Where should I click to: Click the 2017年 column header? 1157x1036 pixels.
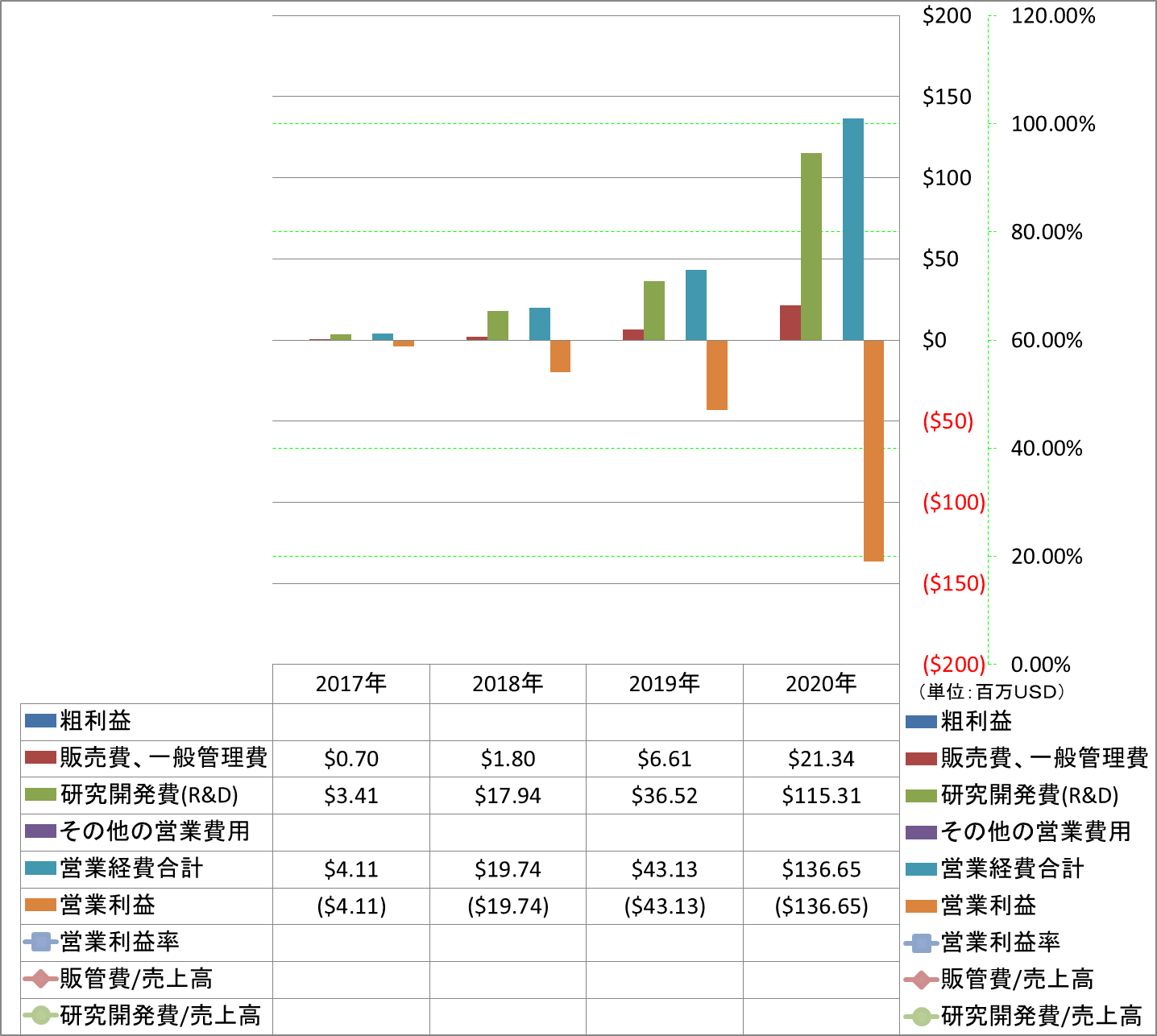click(351, 684)
